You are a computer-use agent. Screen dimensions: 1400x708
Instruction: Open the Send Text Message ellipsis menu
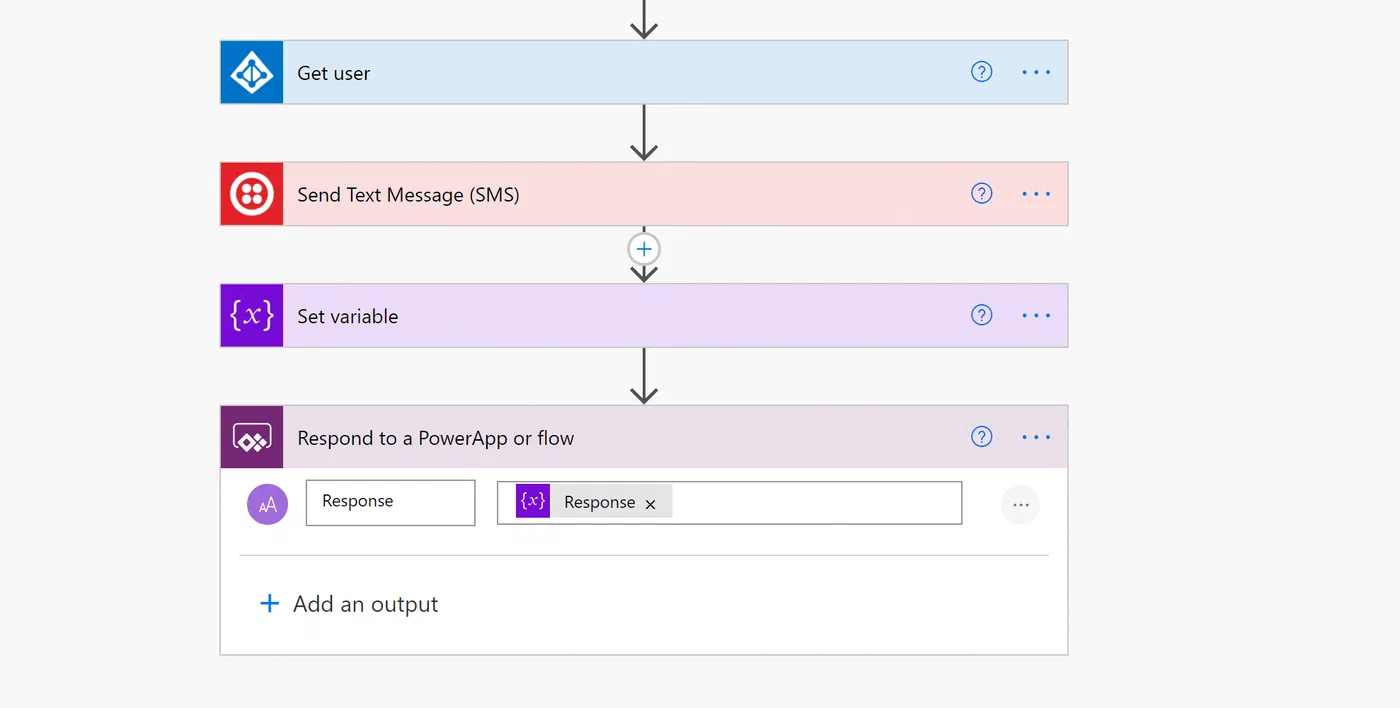click(x=1036, y=194)
